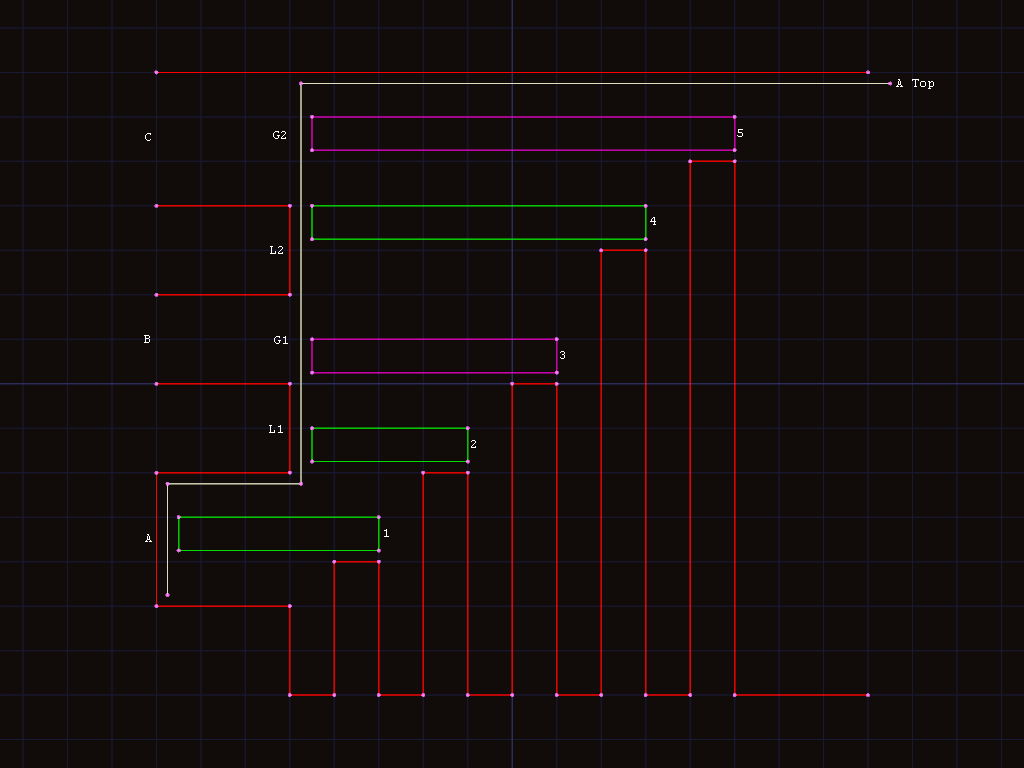Select the green rectangle labeled 1
1024x768 pixels.
pos(279,534)
